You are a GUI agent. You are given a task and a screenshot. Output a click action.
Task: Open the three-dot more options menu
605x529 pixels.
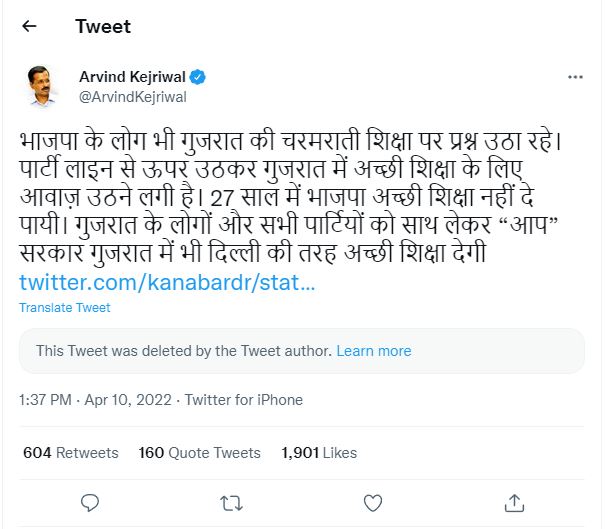pyautogui.click(x=575, y=77)
